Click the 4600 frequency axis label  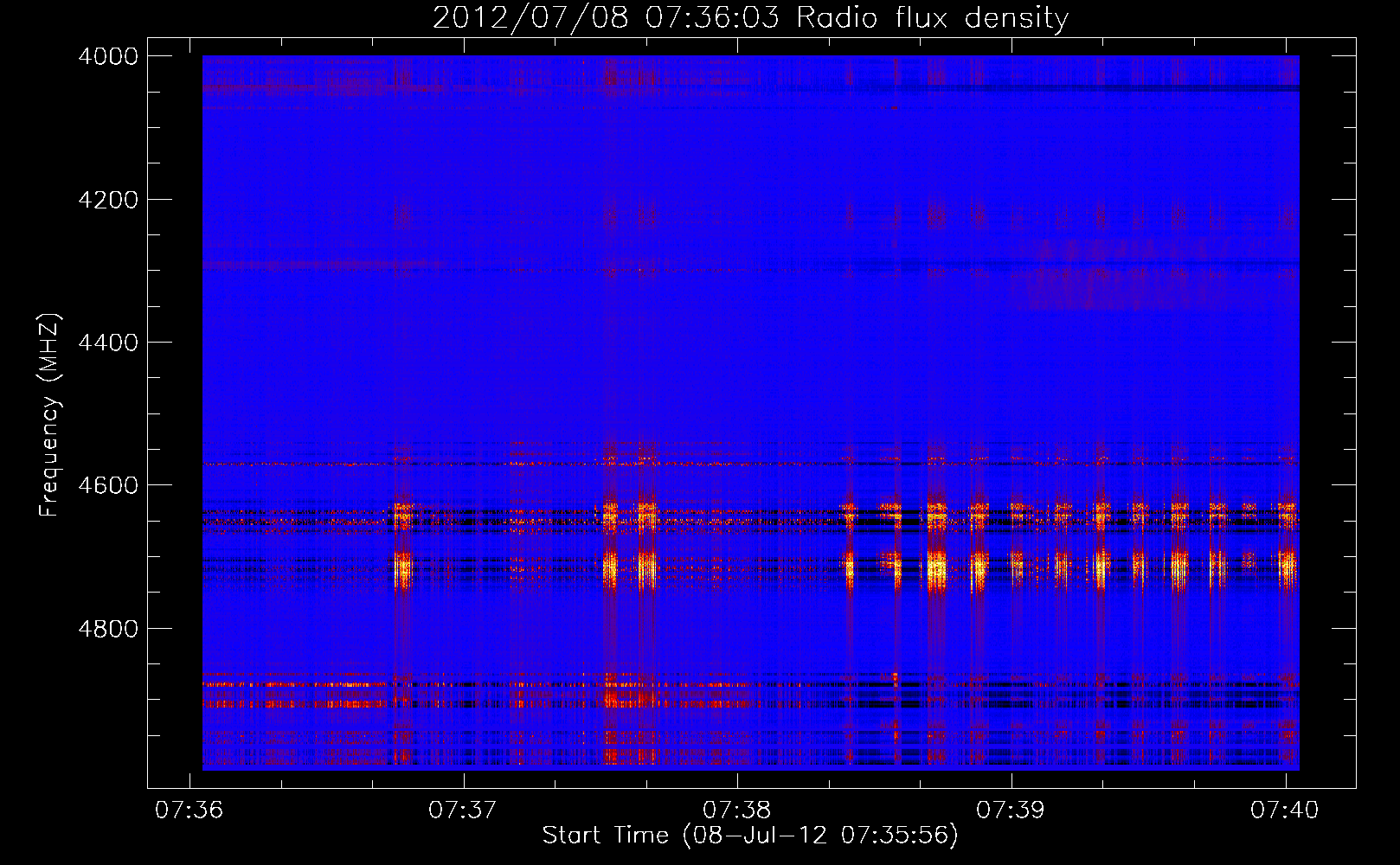pyautogui.click(x=108, y=485)
